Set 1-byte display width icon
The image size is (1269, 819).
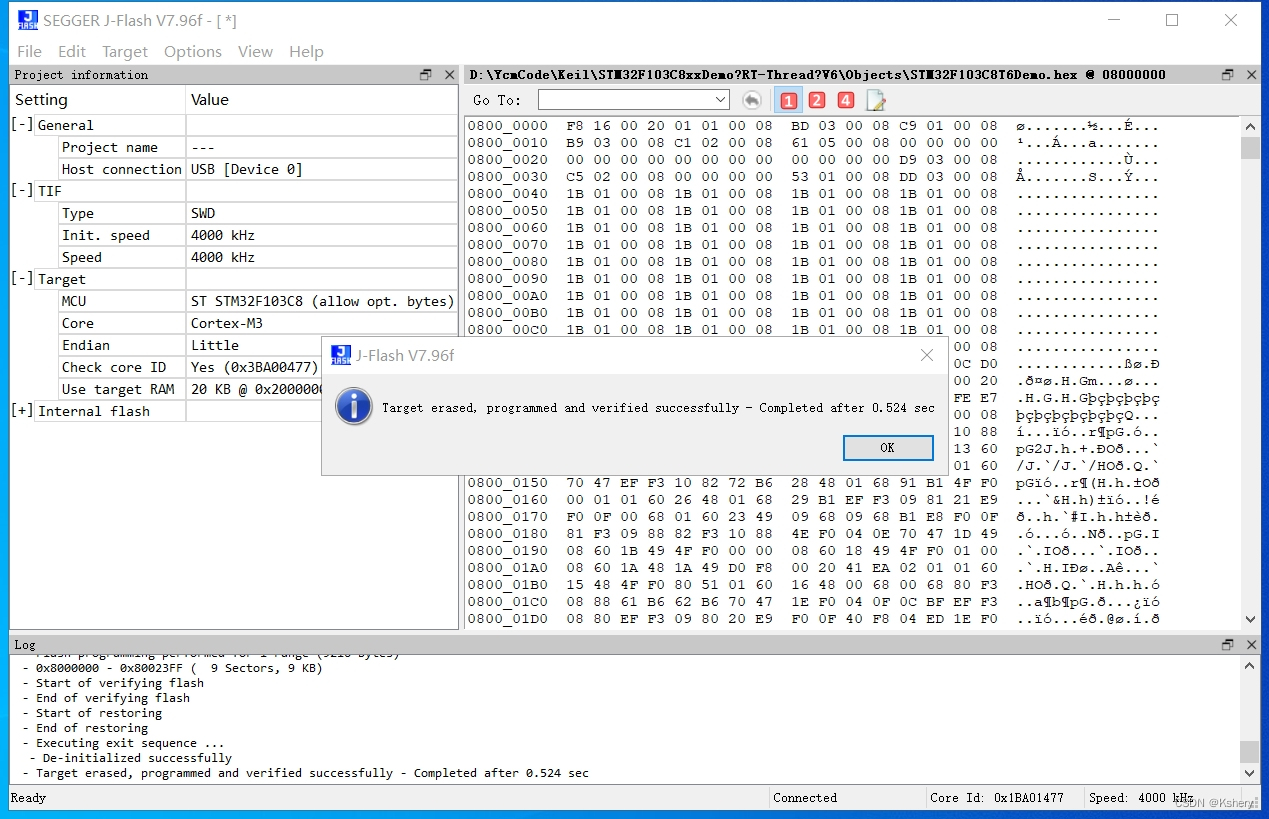tap(788, 100)
